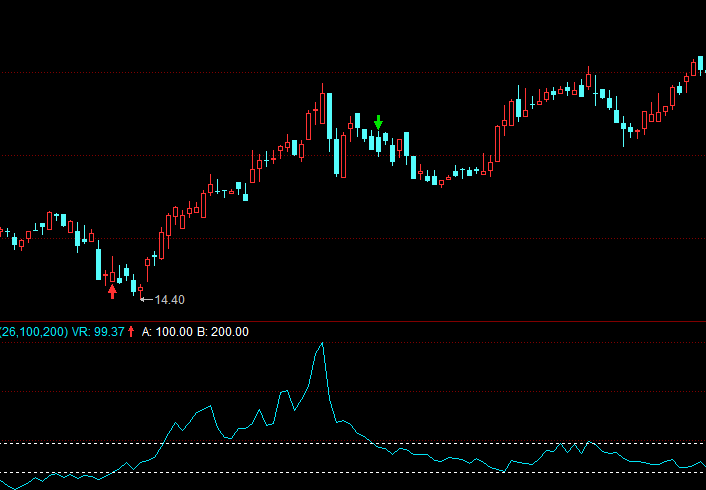This screenshot has width=706, height=490.
Task: Click the red up arrow beside VR value
Action: (131, 332)
